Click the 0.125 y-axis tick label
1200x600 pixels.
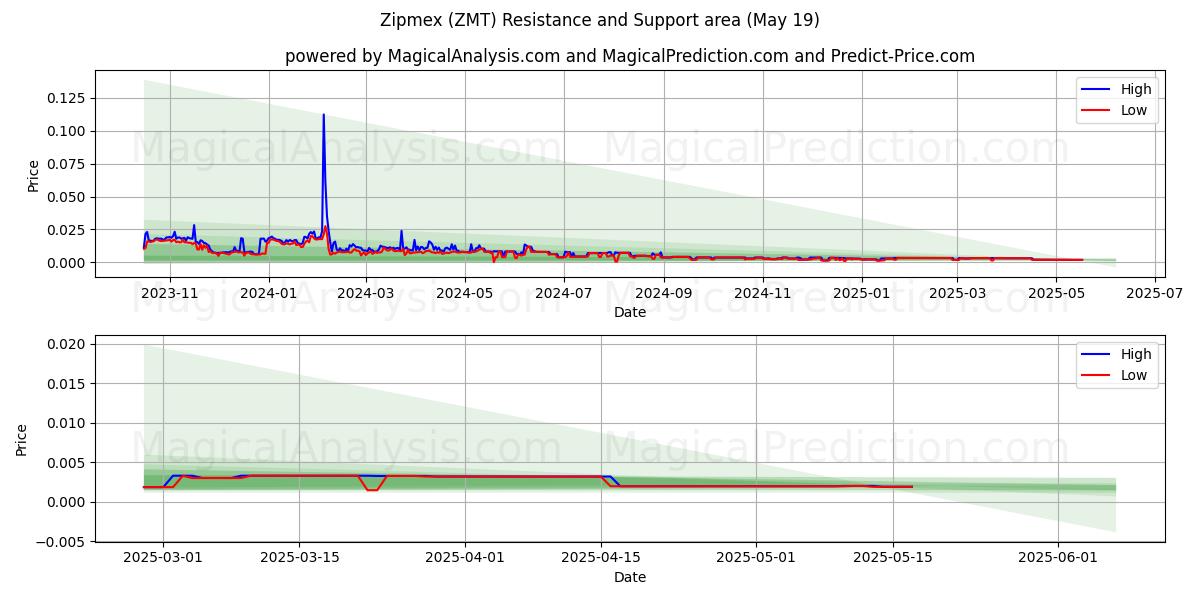68,98
